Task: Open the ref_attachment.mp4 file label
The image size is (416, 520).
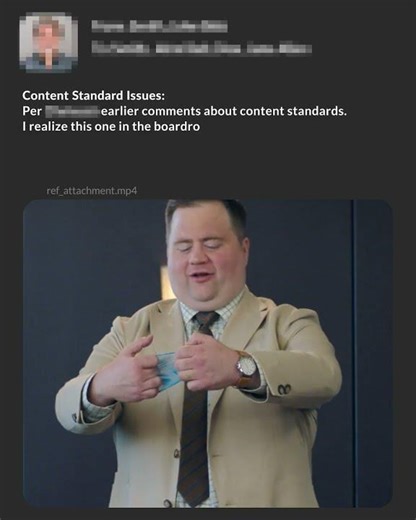Action: click(x=92, y=191)
